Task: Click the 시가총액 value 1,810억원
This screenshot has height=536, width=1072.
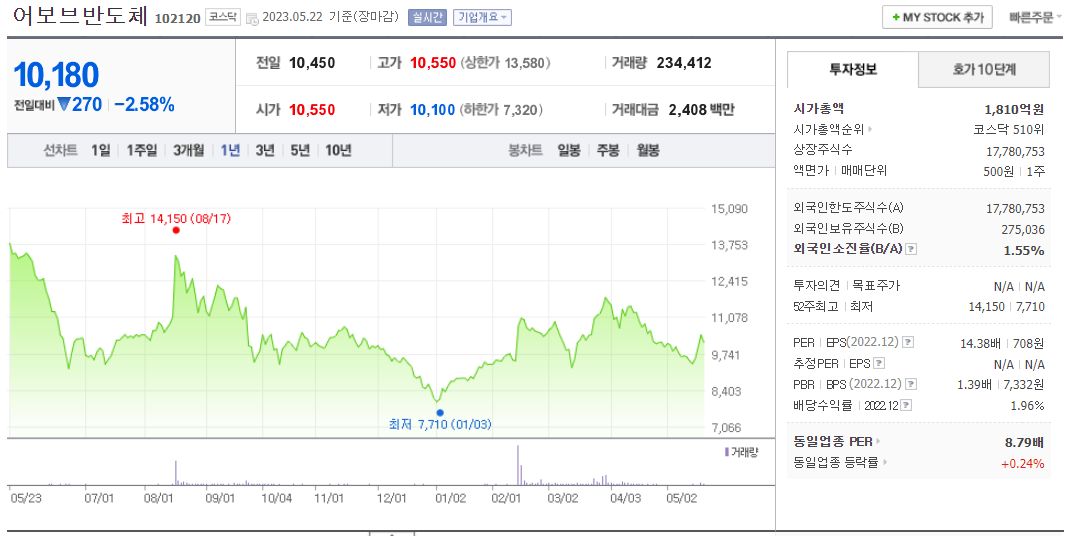Action: 1015,108
